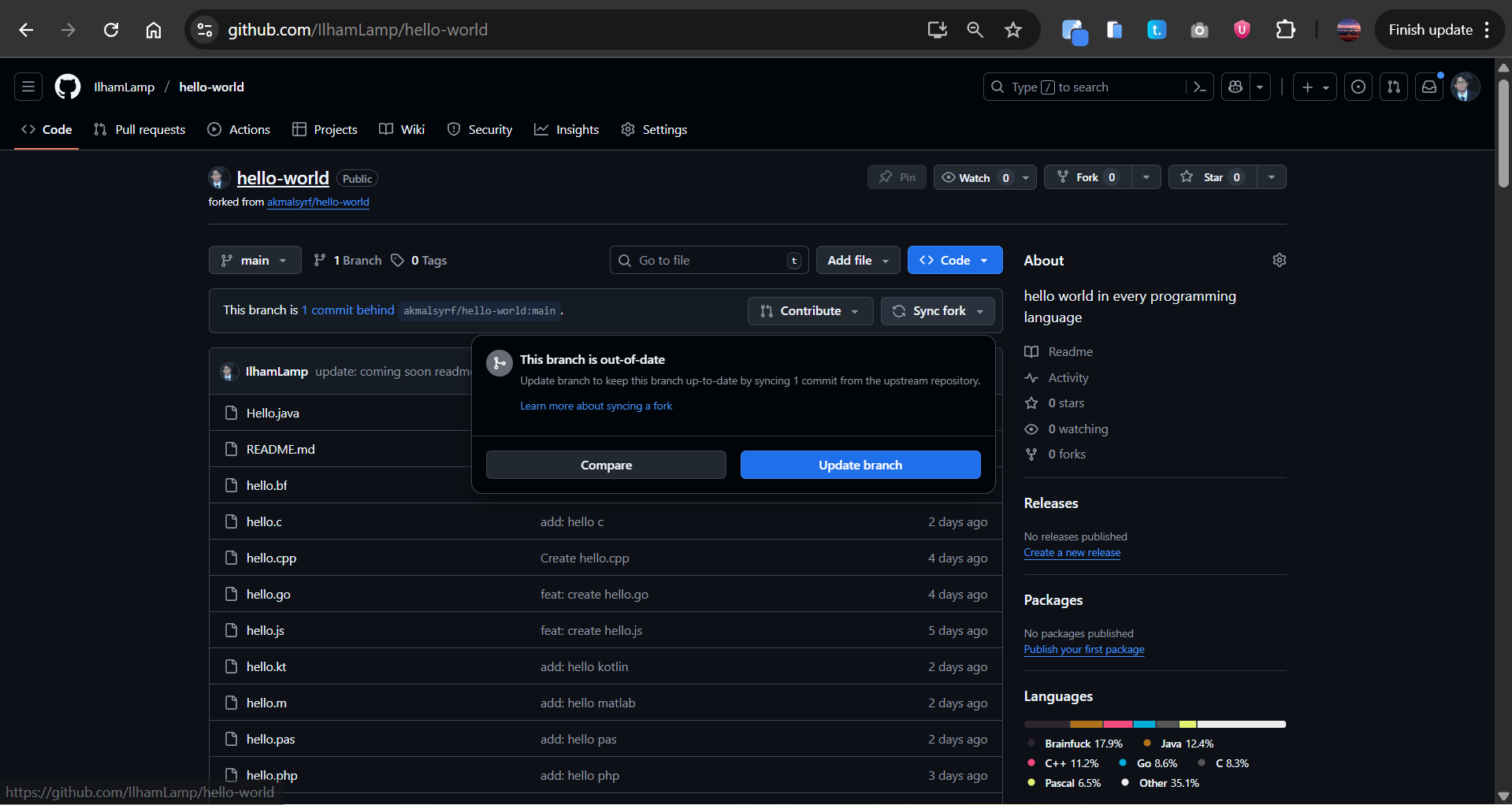Viewport: 1512px width, 805px height.
Task: Pin the hello-world repository
Action: (x=897, y=177)
